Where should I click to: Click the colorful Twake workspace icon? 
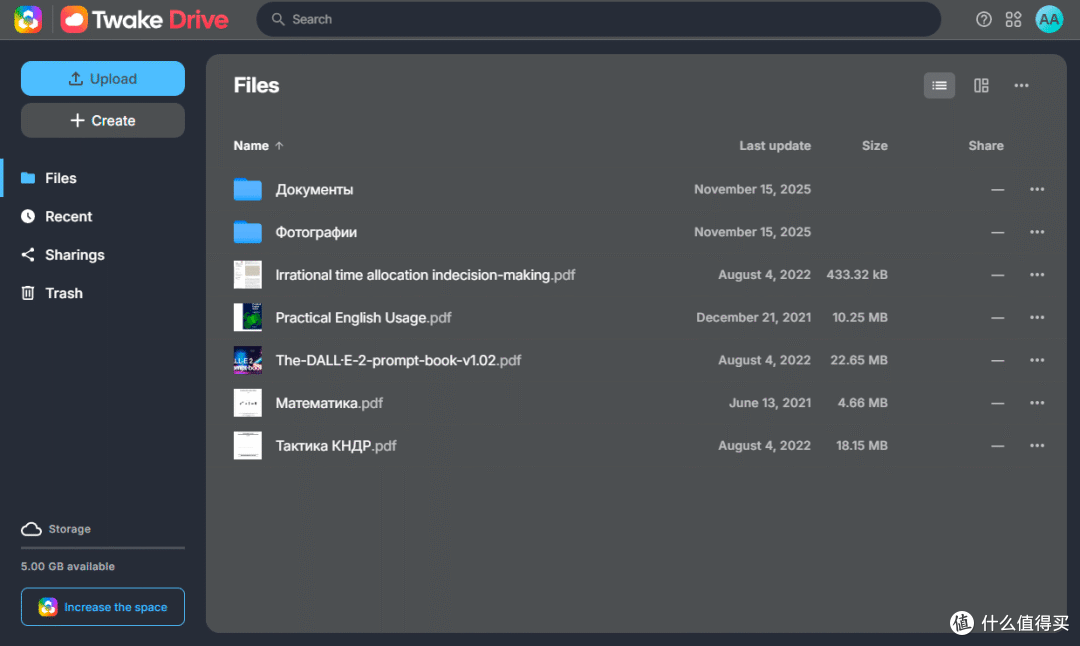(28, 19)
